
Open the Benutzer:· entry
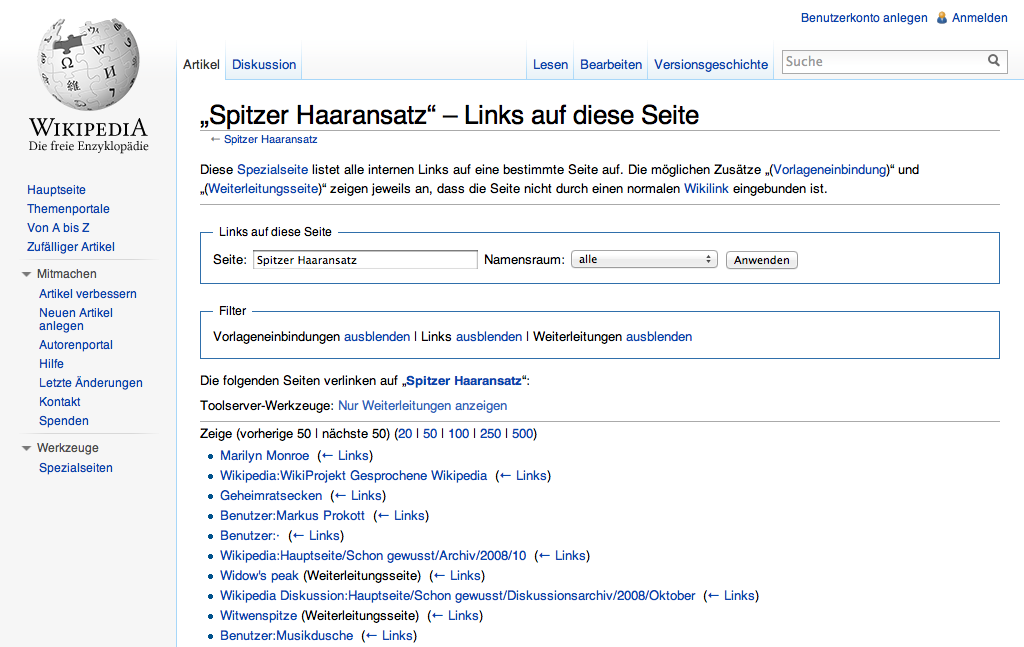[x=249, y=536]
